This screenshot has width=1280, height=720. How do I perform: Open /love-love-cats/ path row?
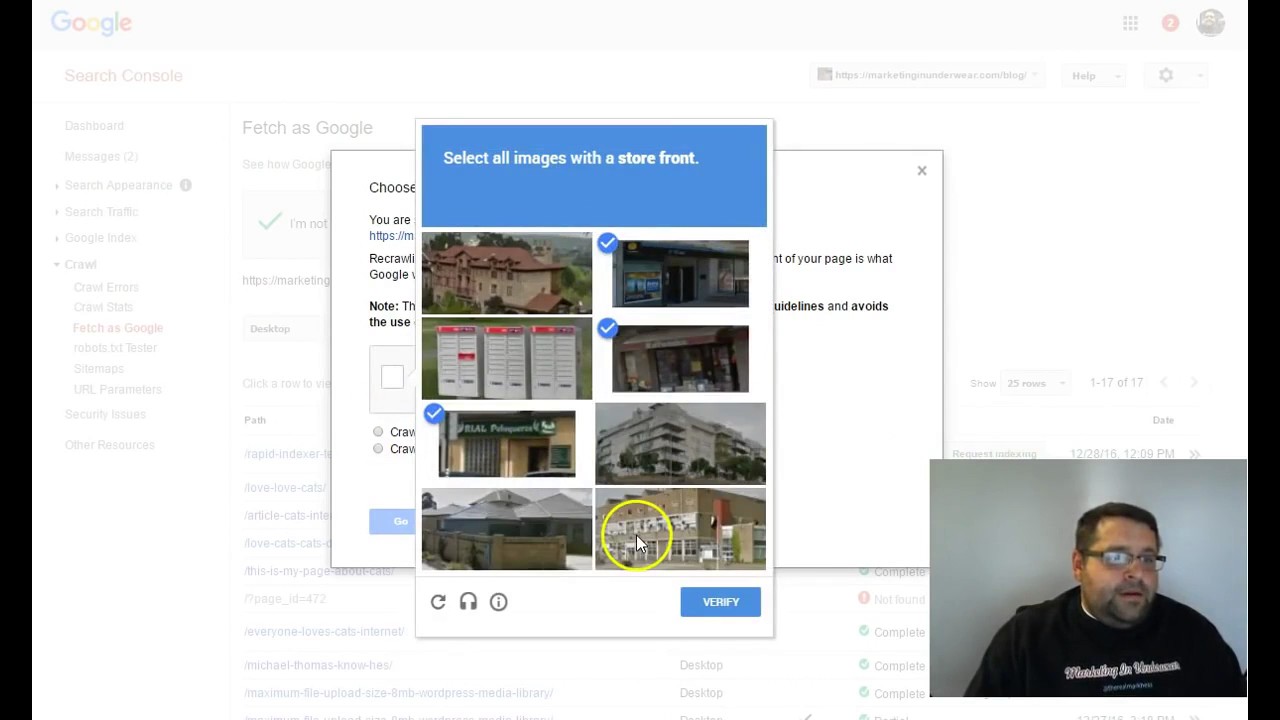285,488
